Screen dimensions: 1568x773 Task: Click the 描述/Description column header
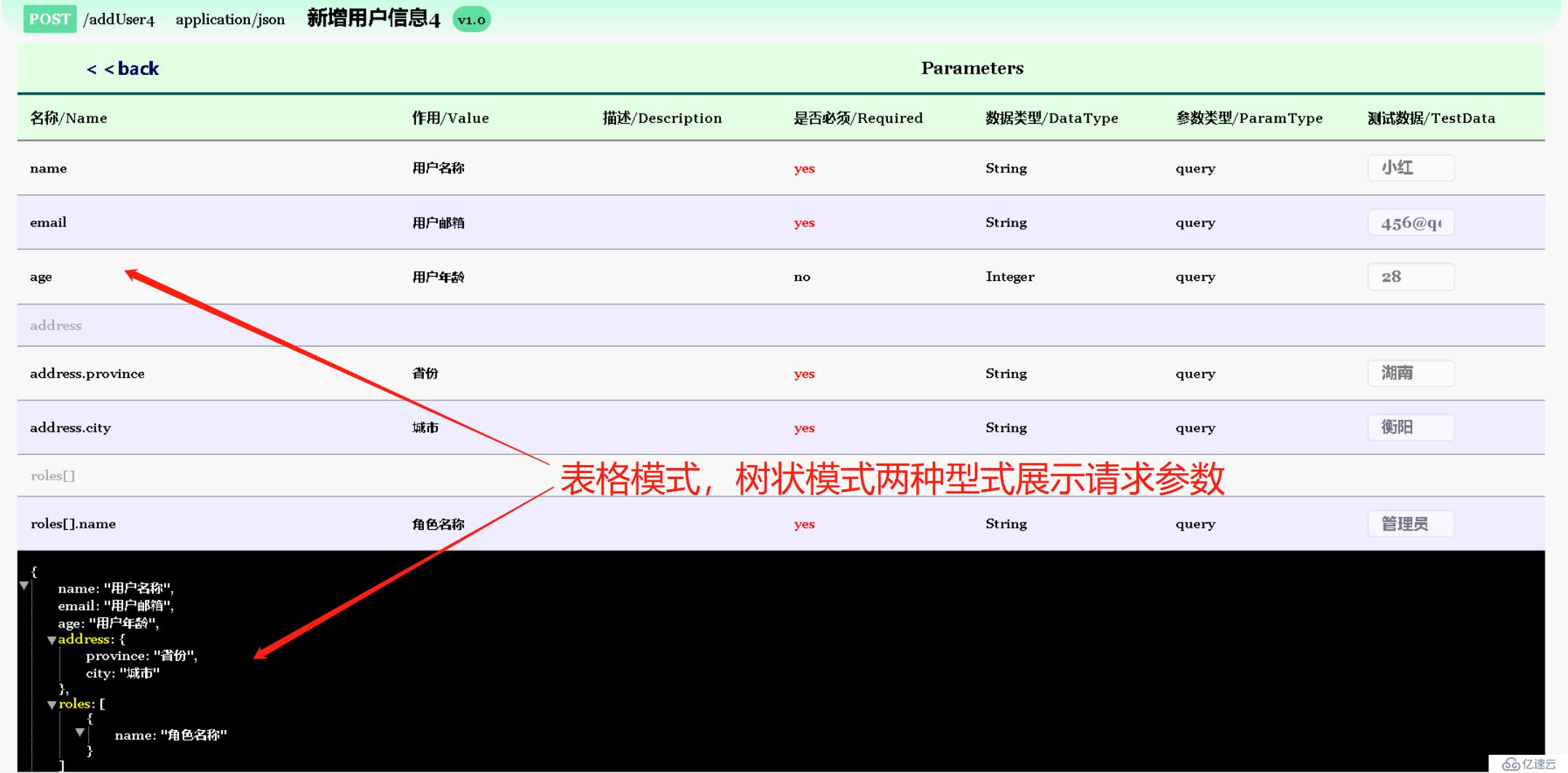[662, 118]
